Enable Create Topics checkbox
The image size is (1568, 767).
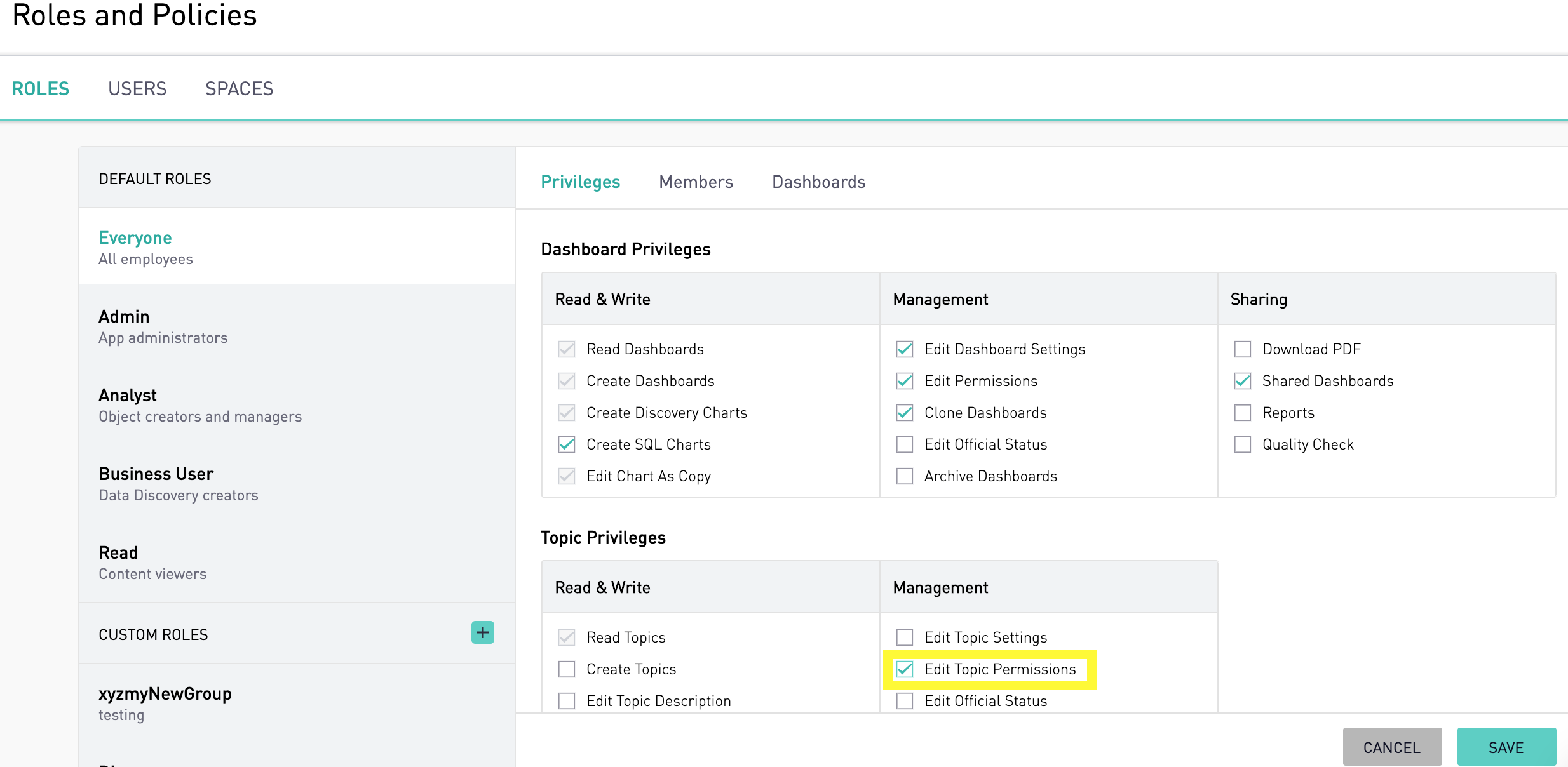tap(567, 669)
